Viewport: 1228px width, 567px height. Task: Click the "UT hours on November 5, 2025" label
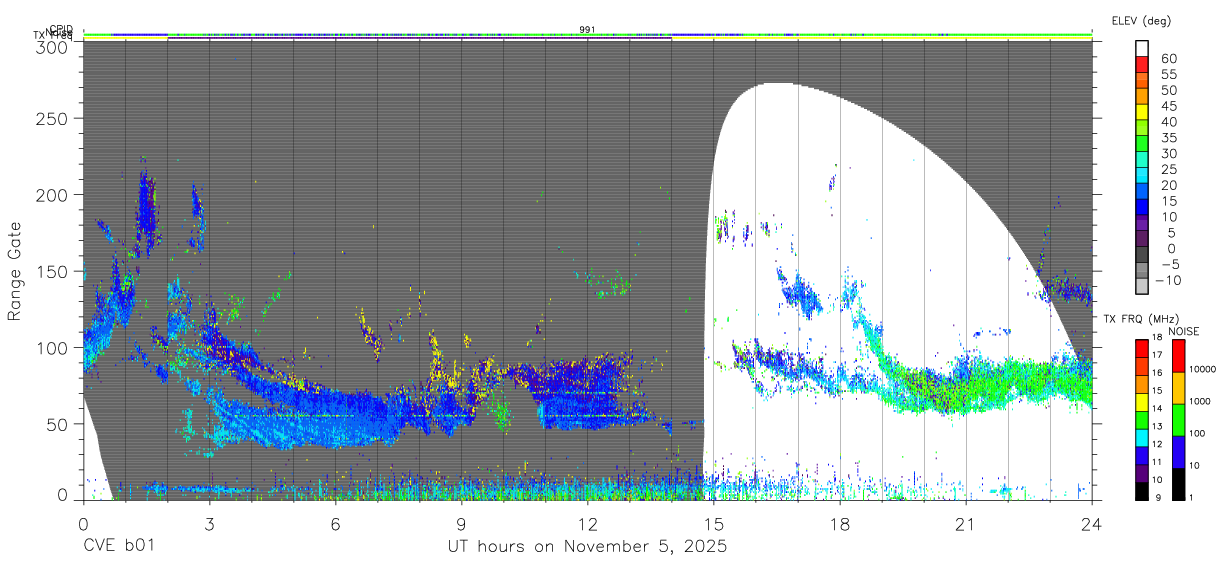coord(586,546)
